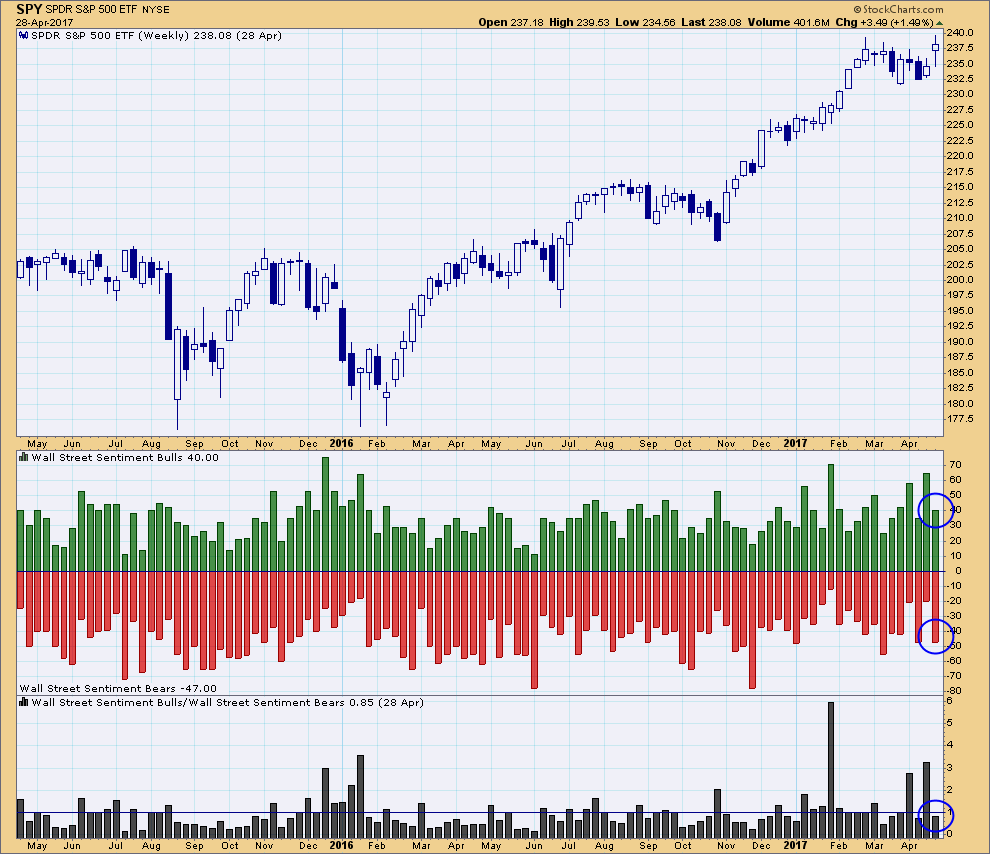Click the 'SPDR S&P 500 ETF' name in the header
Viewport: 990px width, 854px height.
[x=91, y=10]
